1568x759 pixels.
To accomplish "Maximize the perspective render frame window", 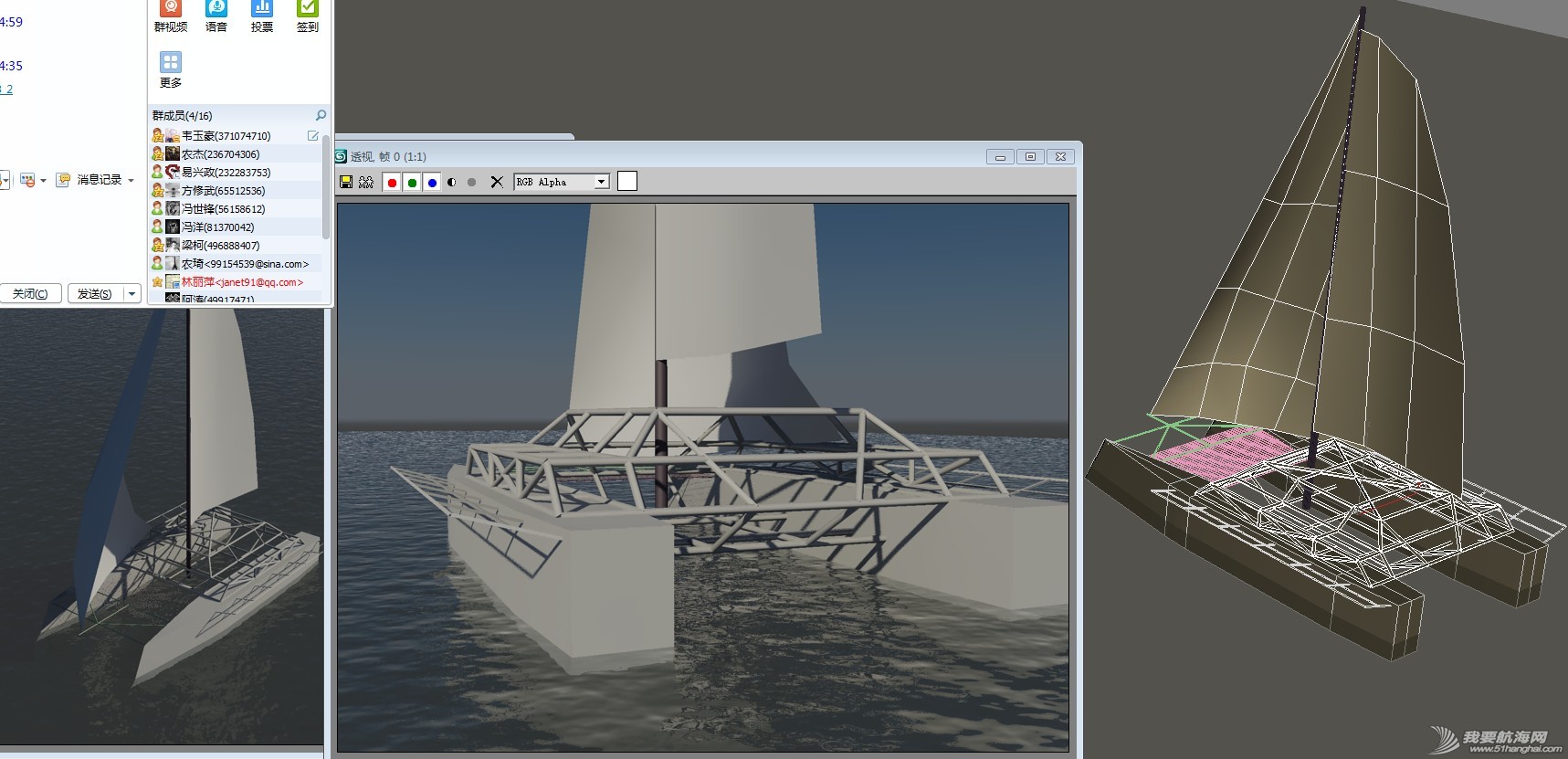I will pyautogui.click(x=1030, y=157).
